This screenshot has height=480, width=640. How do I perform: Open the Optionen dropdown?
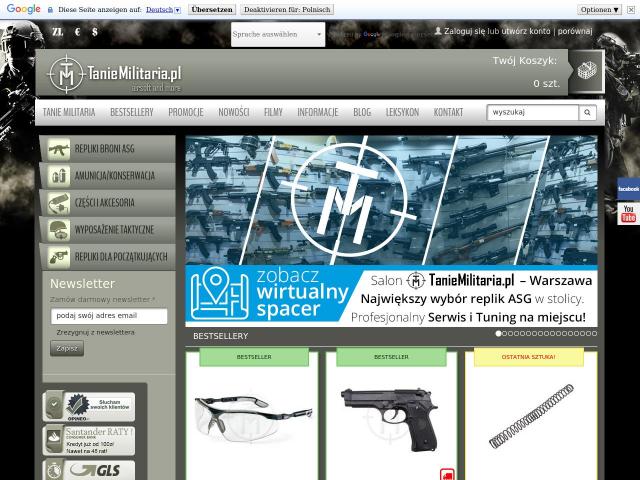[599, 9]
